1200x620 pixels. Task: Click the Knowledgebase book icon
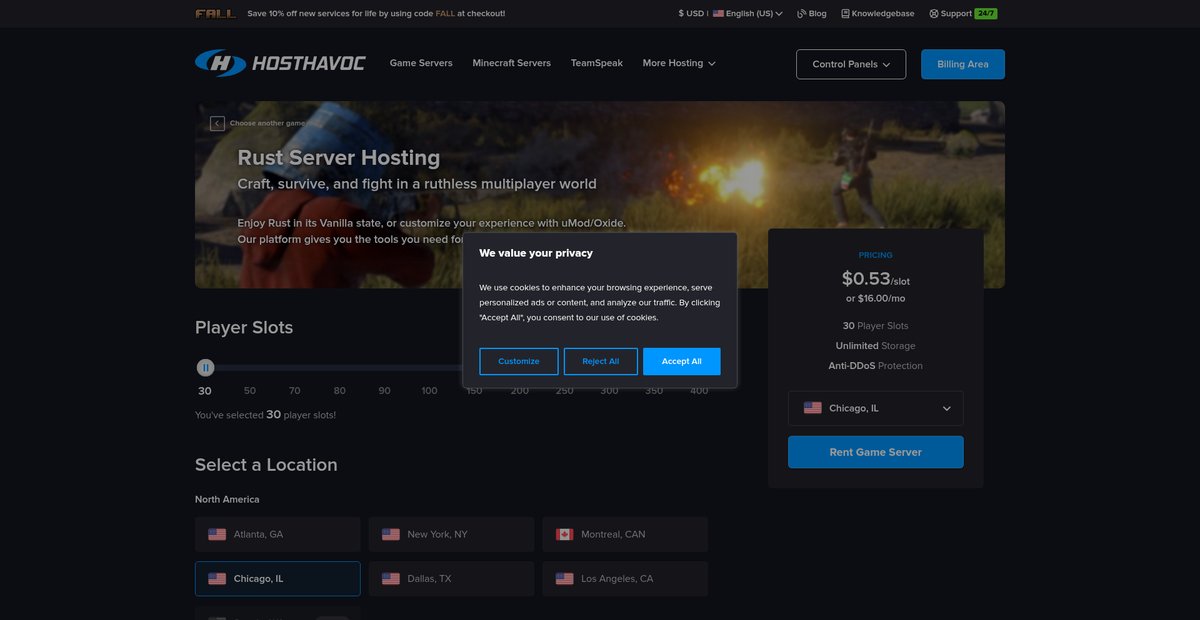click(x=845, y=14)
